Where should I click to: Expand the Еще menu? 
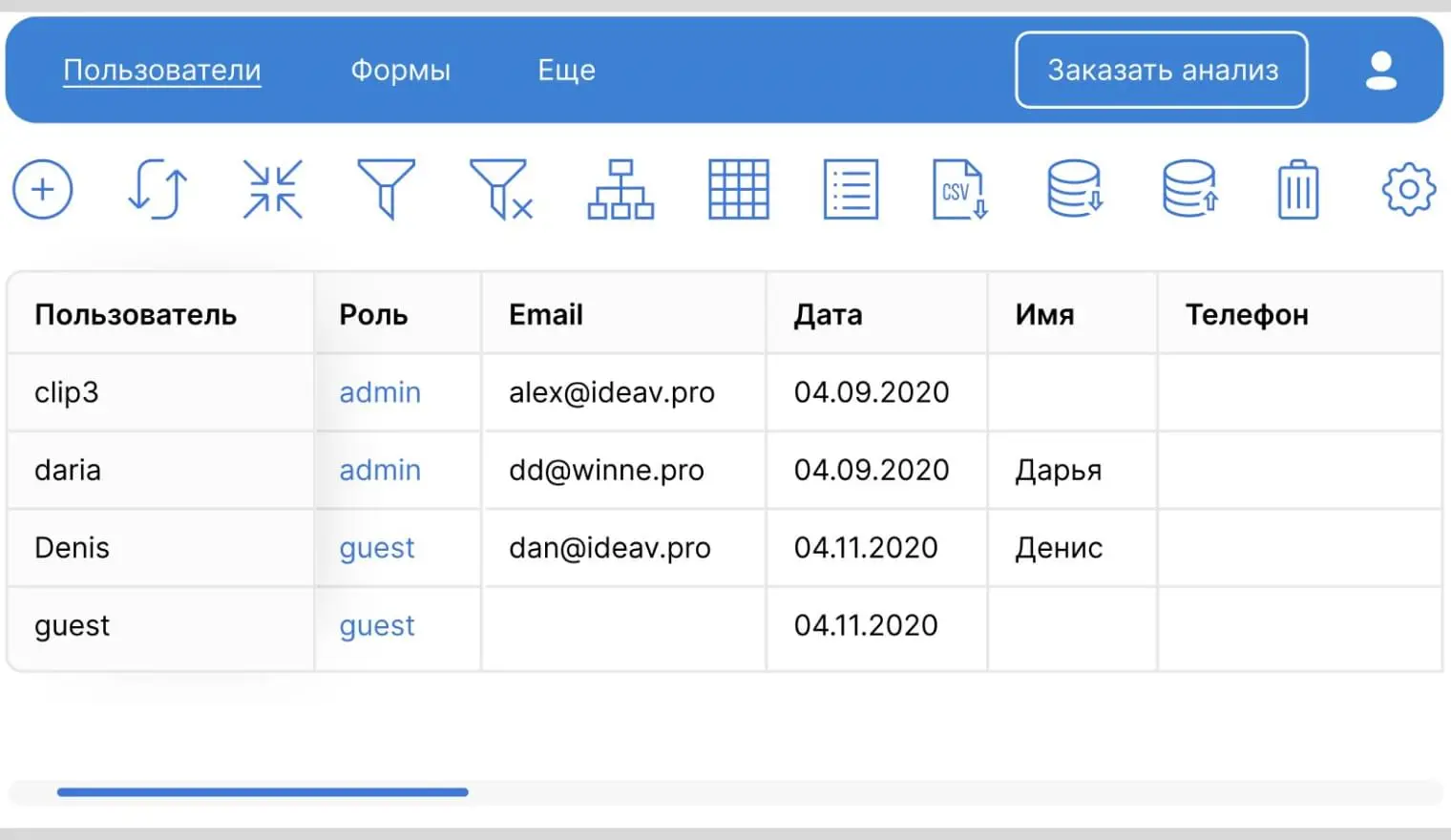566,71
